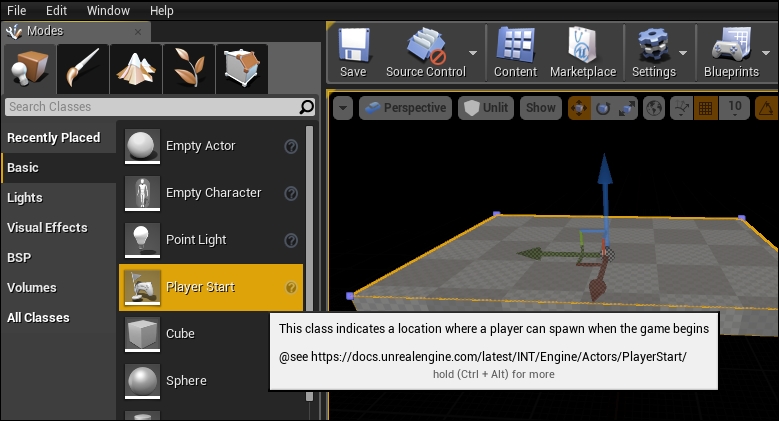This screenshot has width=779, height=421.
Task: Select the Empty Character thumbnail
Action: [x=142, y=193]
